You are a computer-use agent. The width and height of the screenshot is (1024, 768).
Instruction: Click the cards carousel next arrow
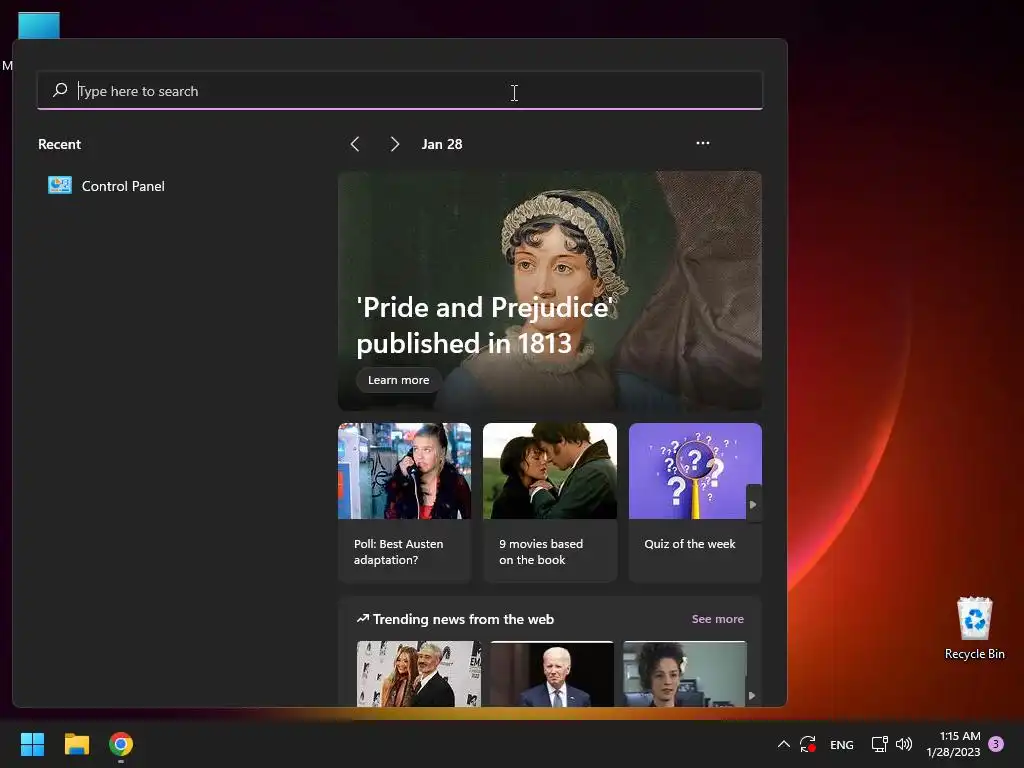coord(753,504)
